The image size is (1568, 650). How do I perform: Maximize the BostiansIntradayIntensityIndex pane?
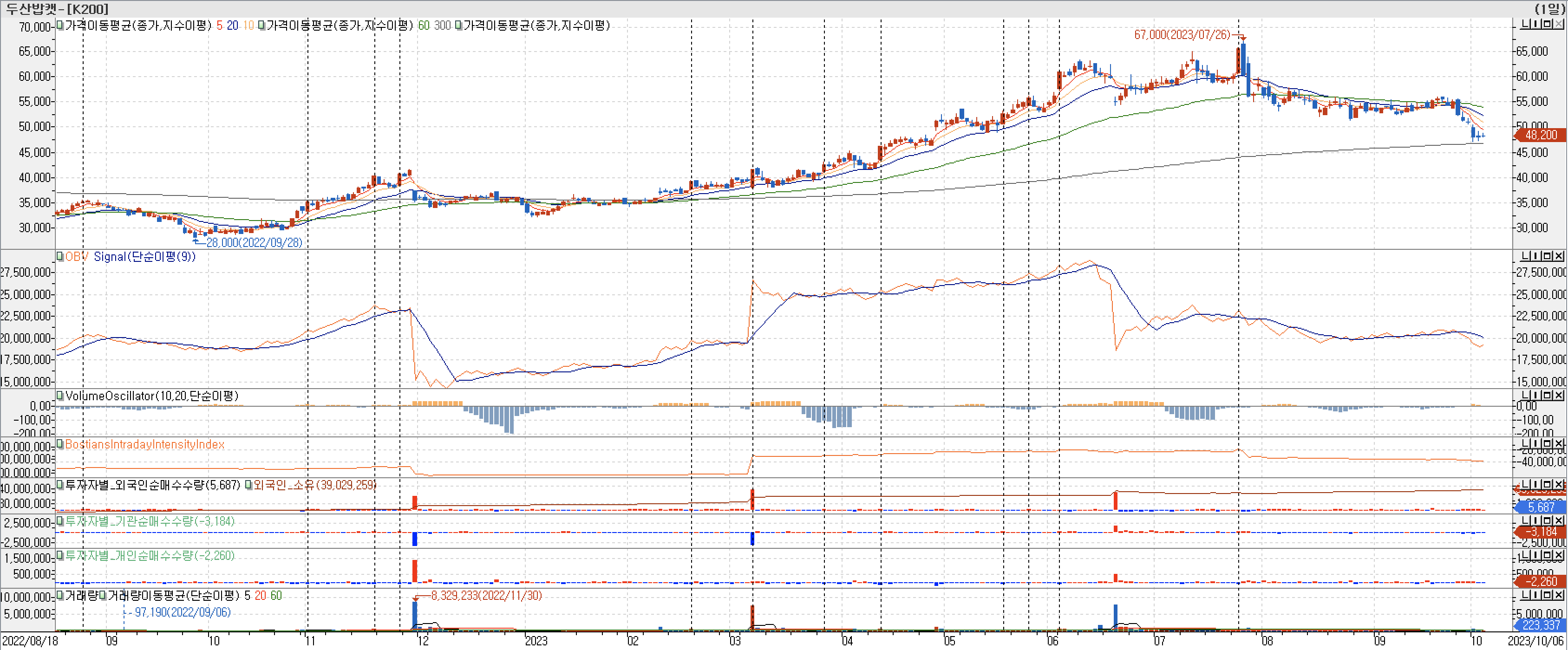(1547, 444)
